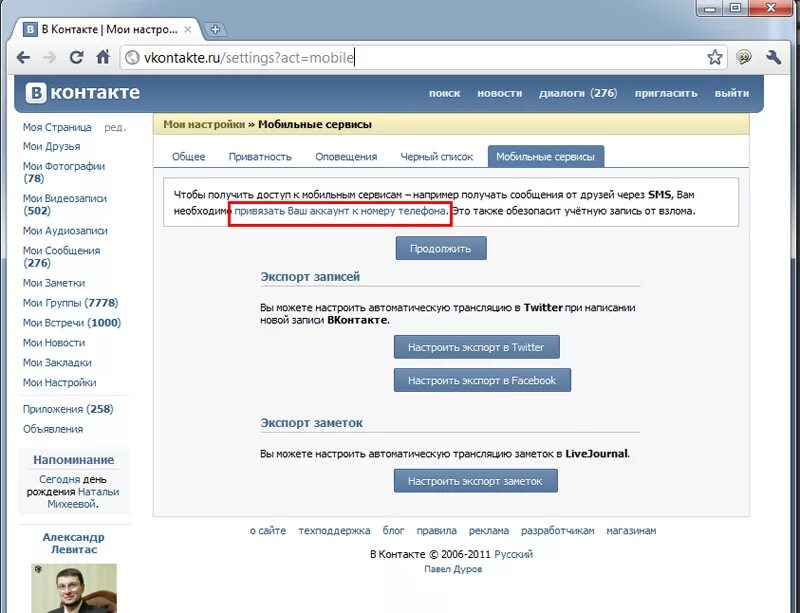This screenshot has width=800, height=613.
Task: Click the 'Мои настройки' breadcrumb link
Action: click(204, 125)
